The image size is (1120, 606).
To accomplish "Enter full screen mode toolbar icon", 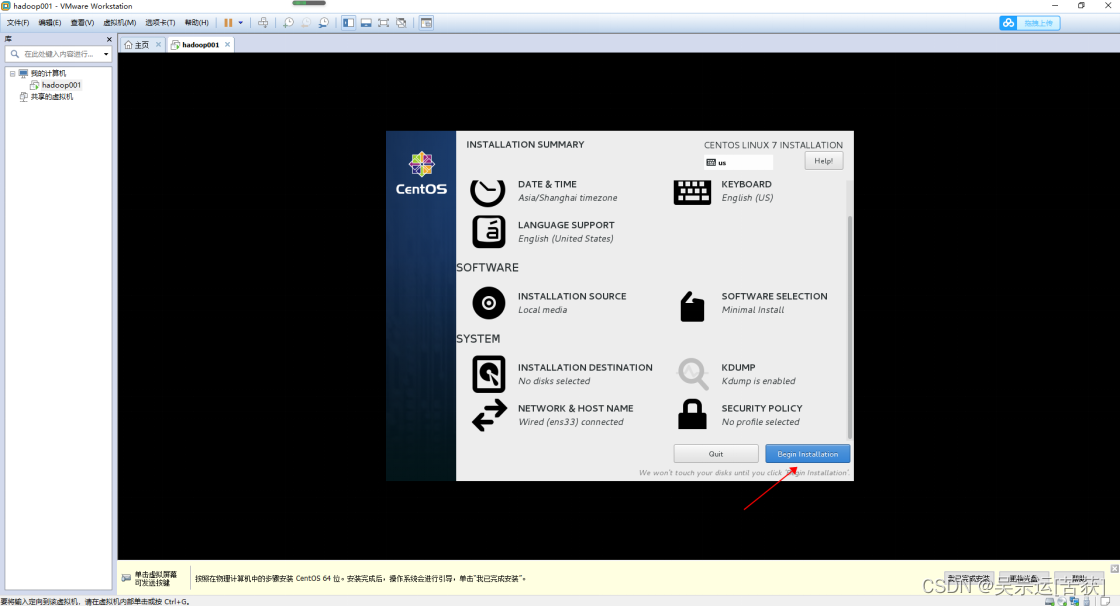I will tap(384, 23).
